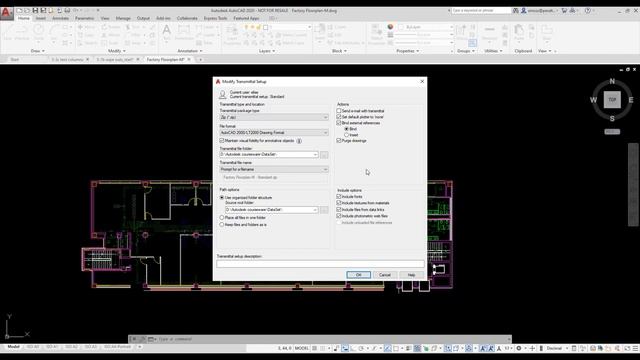Image resolution: width=640 pixels, height=360 pixels.
Task: Click in the Transmittal setup description field
Action: pos(320,264)
